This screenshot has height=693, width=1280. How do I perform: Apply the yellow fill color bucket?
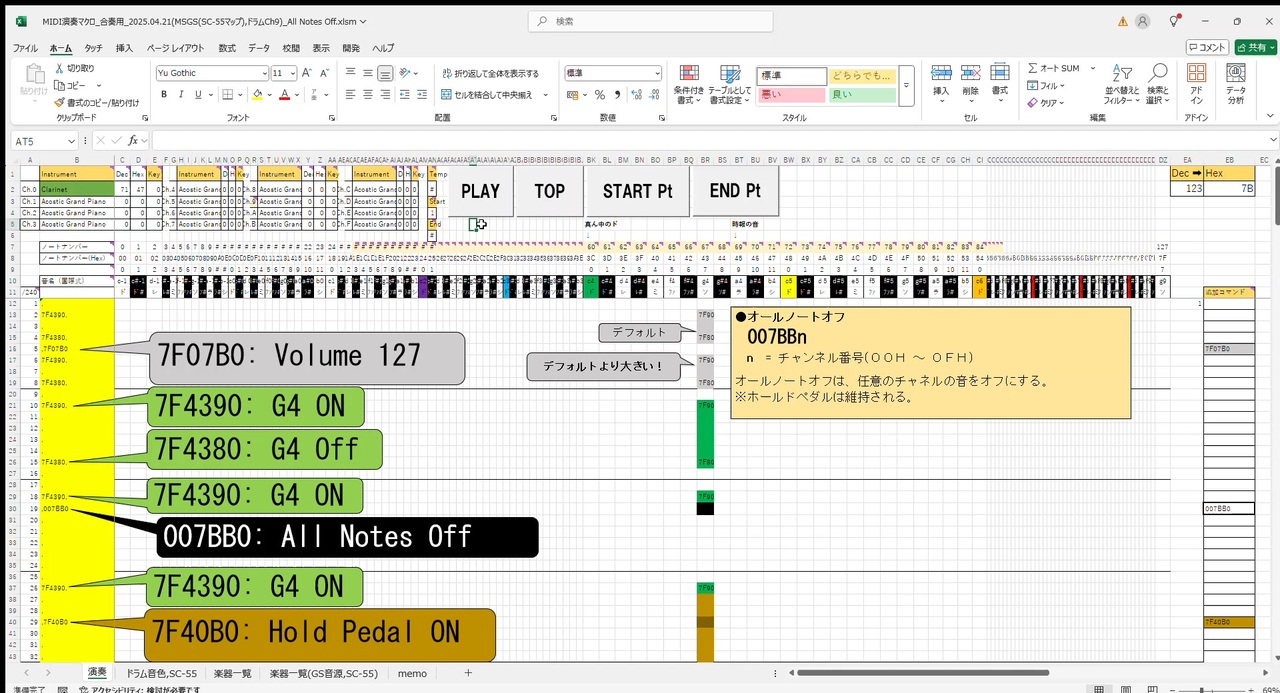[x=257, y=95]
